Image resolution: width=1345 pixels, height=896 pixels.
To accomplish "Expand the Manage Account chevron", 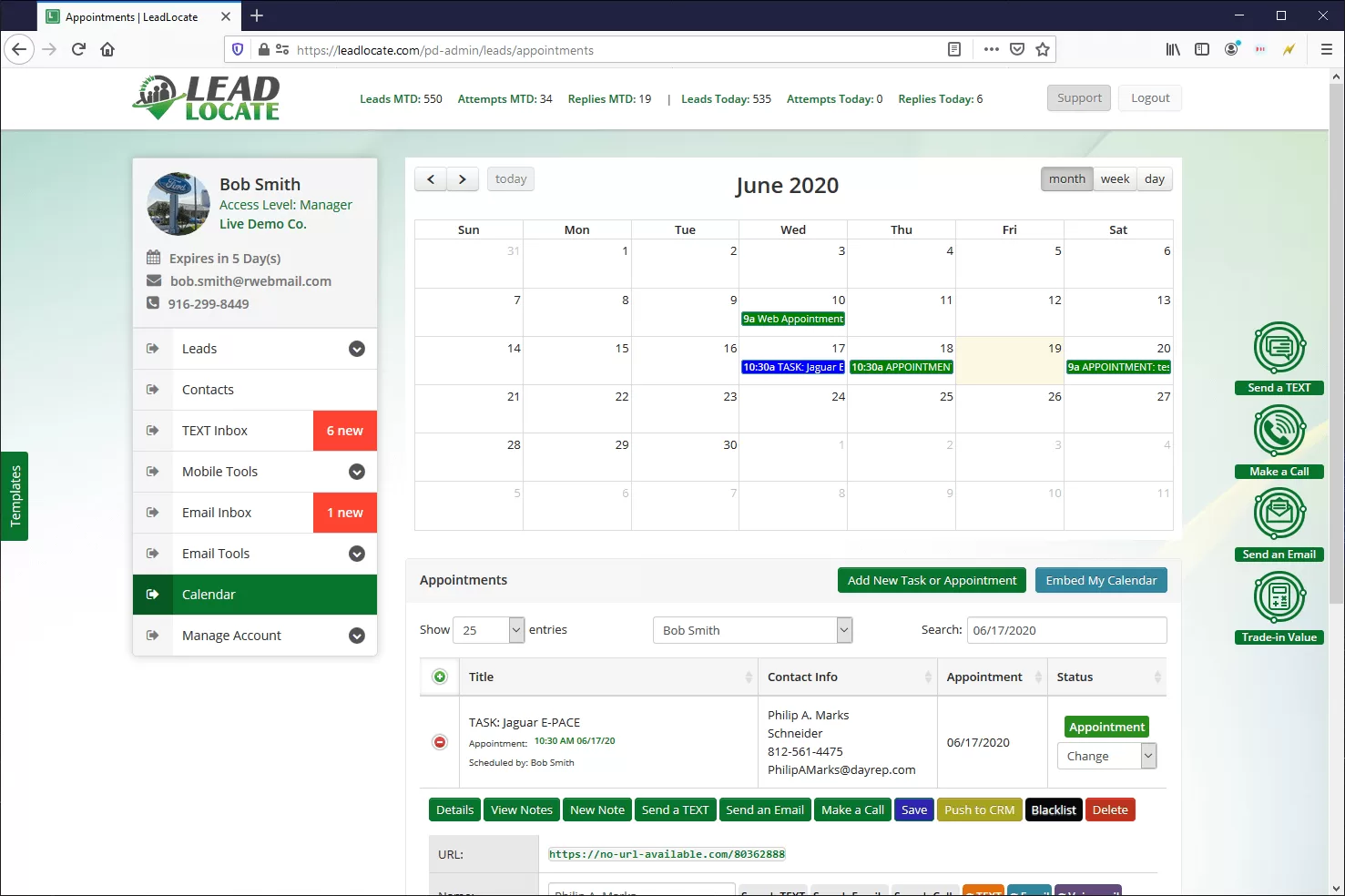I will point(357,636).
